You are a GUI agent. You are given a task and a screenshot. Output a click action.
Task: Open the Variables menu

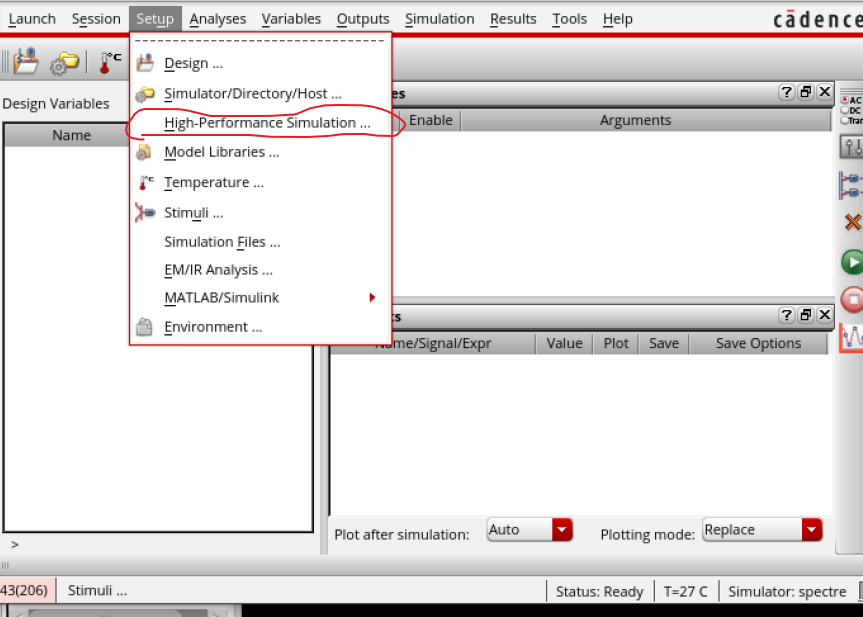click(x=291, y=19)
